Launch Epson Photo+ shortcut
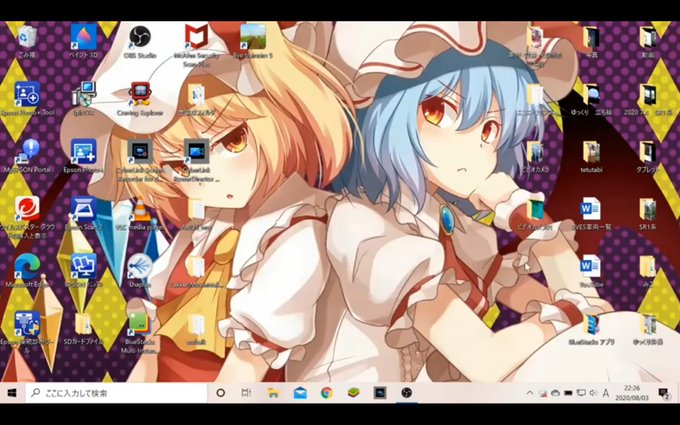This screenshot has width=680, height=425. pos(84,152)
